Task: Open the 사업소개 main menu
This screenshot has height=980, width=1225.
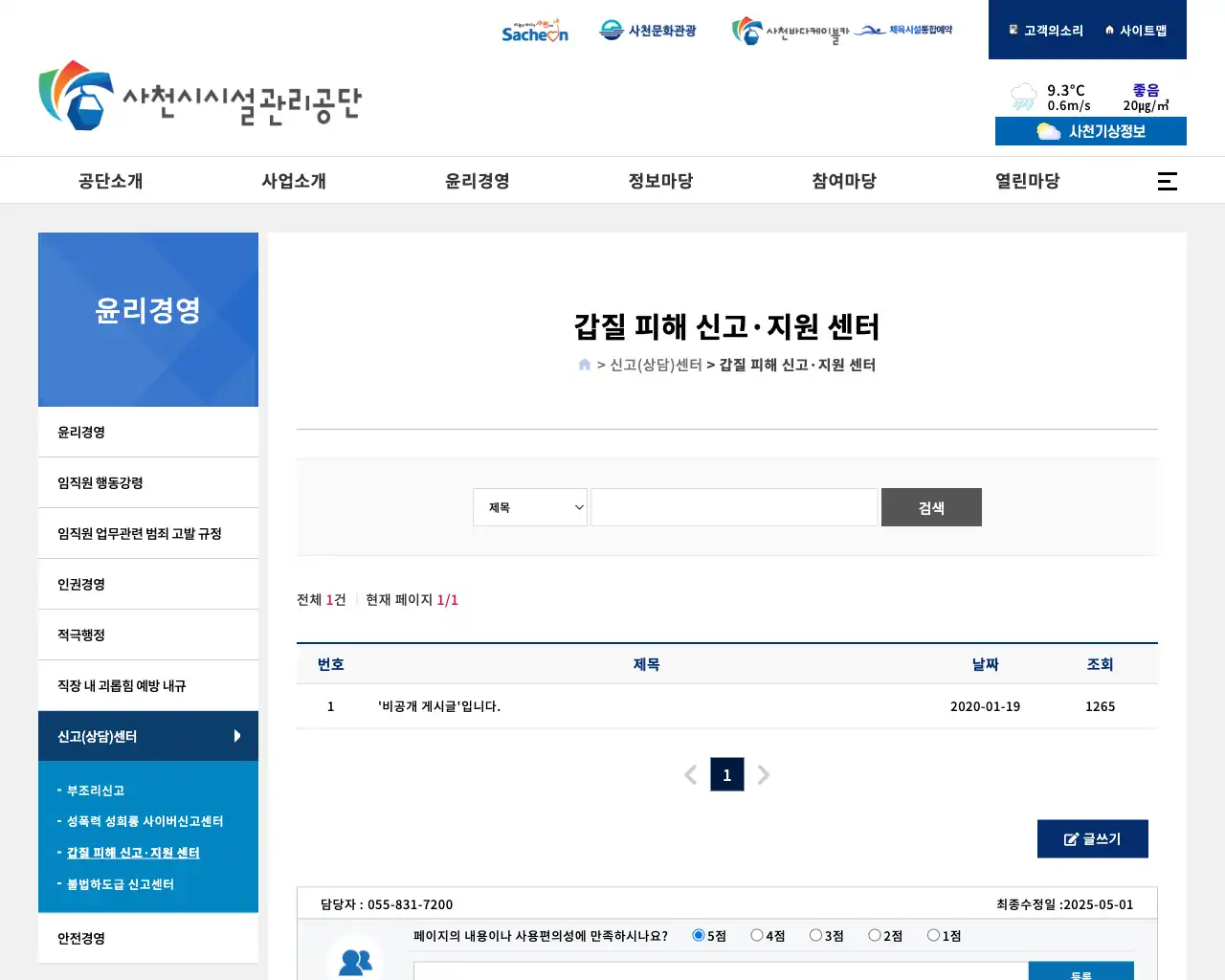Action: 295,181
